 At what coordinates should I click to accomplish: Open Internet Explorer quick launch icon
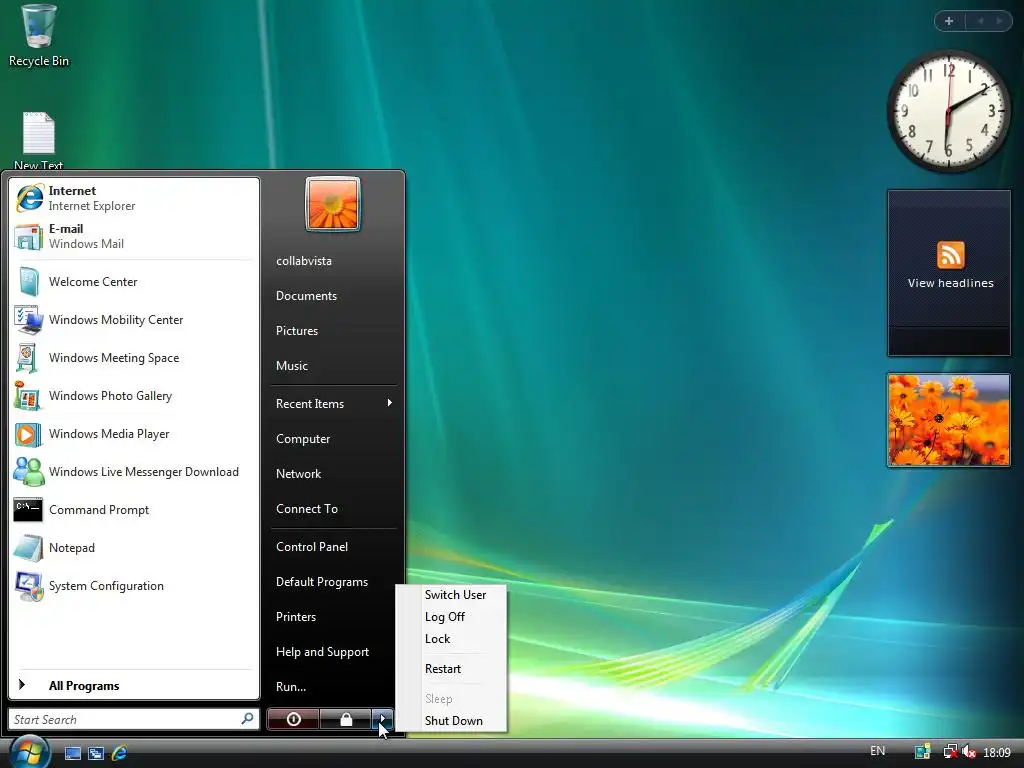coord(120,753)
